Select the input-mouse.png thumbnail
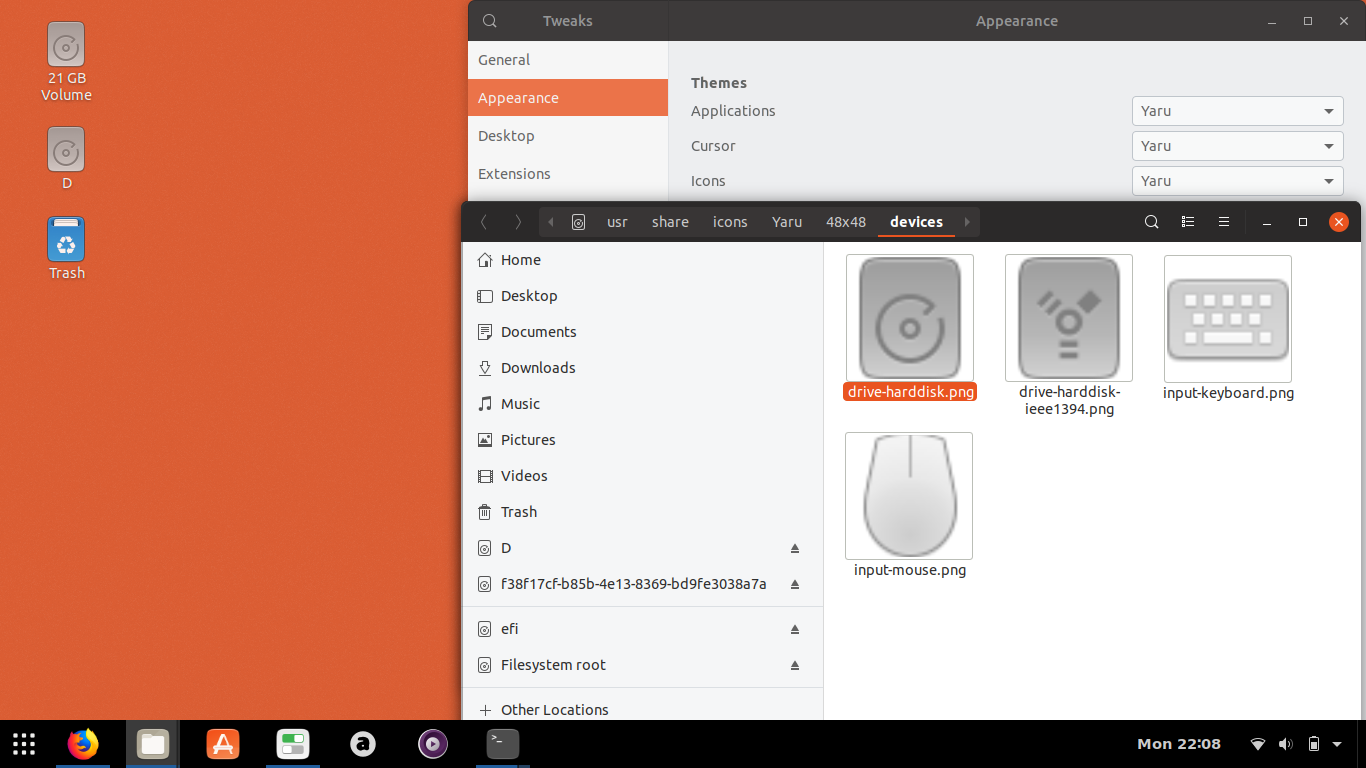This screenshot has height=768, width=1366. point(908,495)
